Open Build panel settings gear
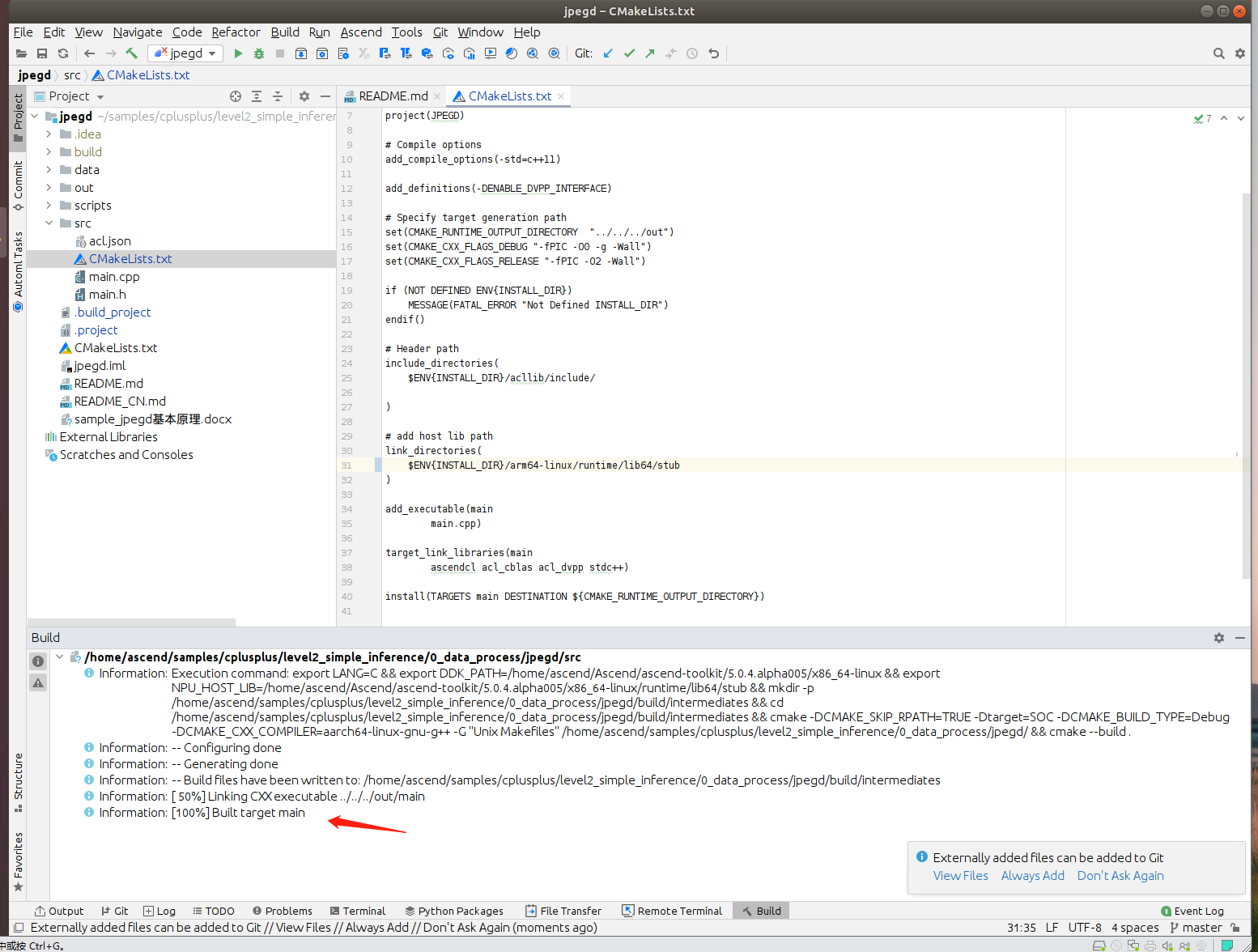Viewport: 1258px width, 952px height. [x=1219, y=638]
